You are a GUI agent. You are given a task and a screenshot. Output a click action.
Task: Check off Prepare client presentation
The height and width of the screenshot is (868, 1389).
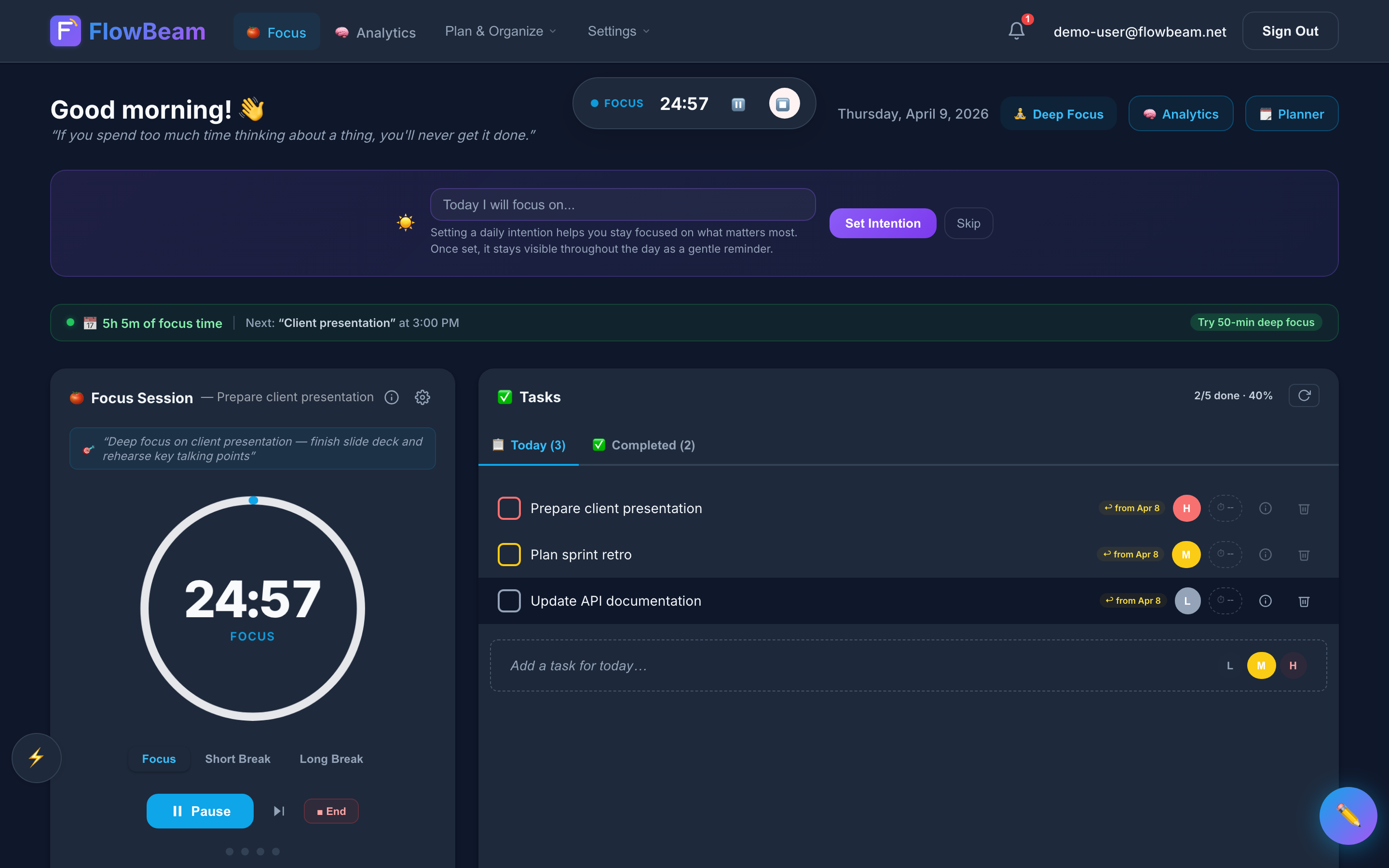coord(509,509)
